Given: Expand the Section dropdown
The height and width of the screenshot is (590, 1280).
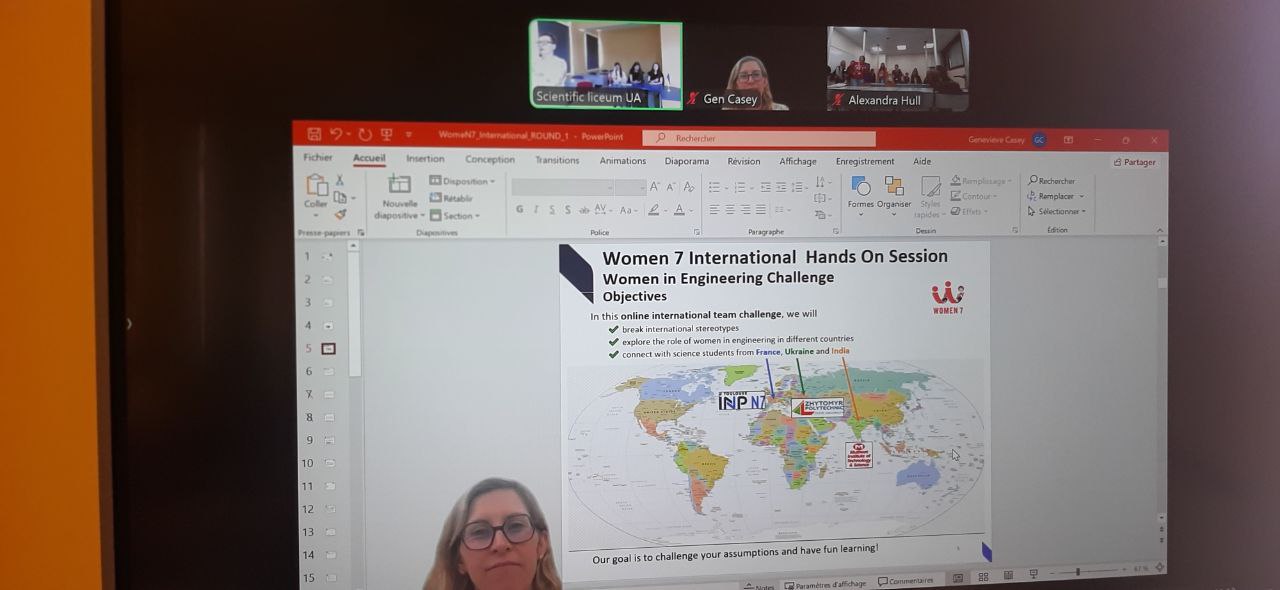Looking at the screenshot, I should [455, 215].
